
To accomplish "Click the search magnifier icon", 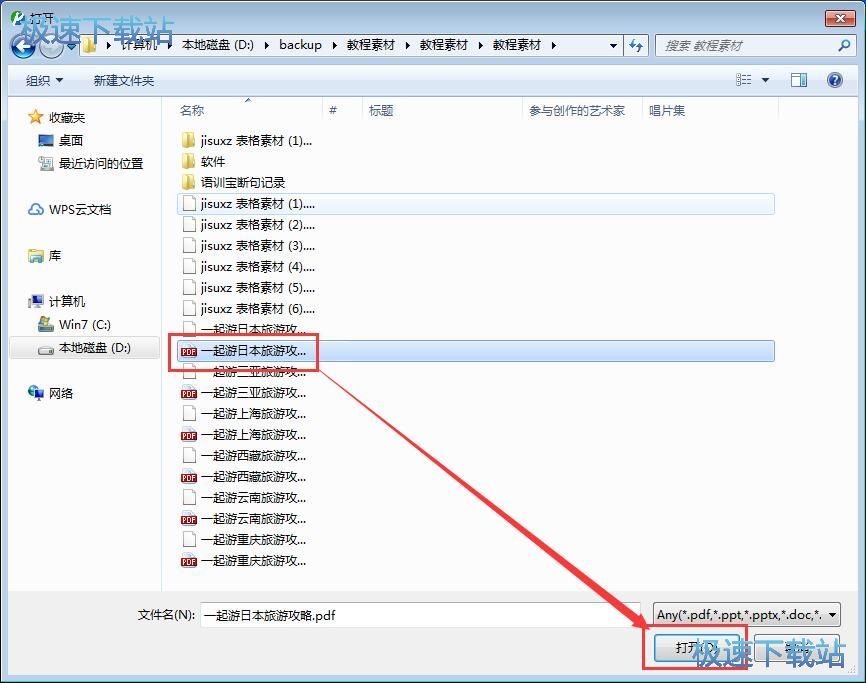I will 845,45.
